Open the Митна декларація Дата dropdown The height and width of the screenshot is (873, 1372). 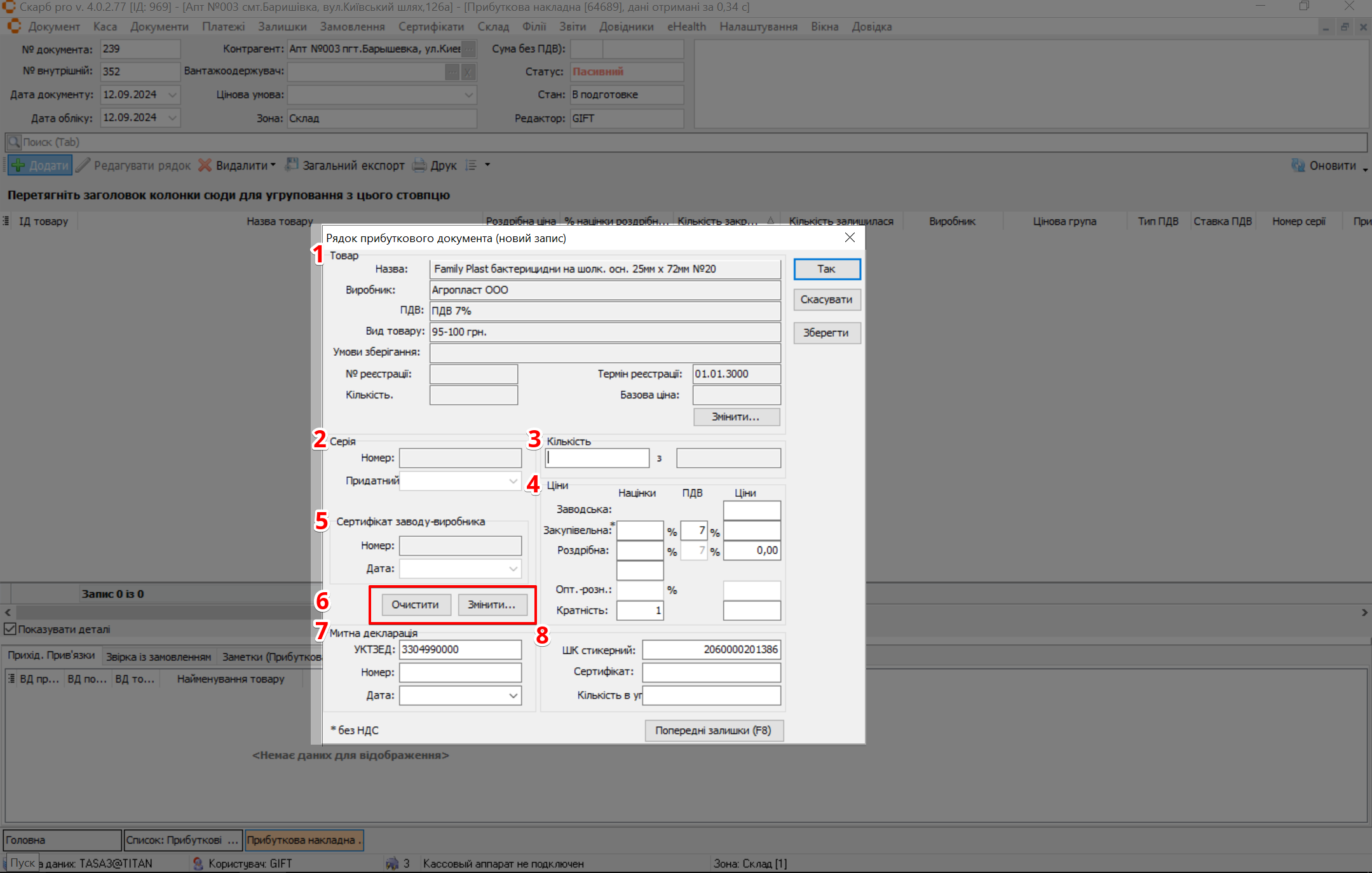tap(513, 696)
